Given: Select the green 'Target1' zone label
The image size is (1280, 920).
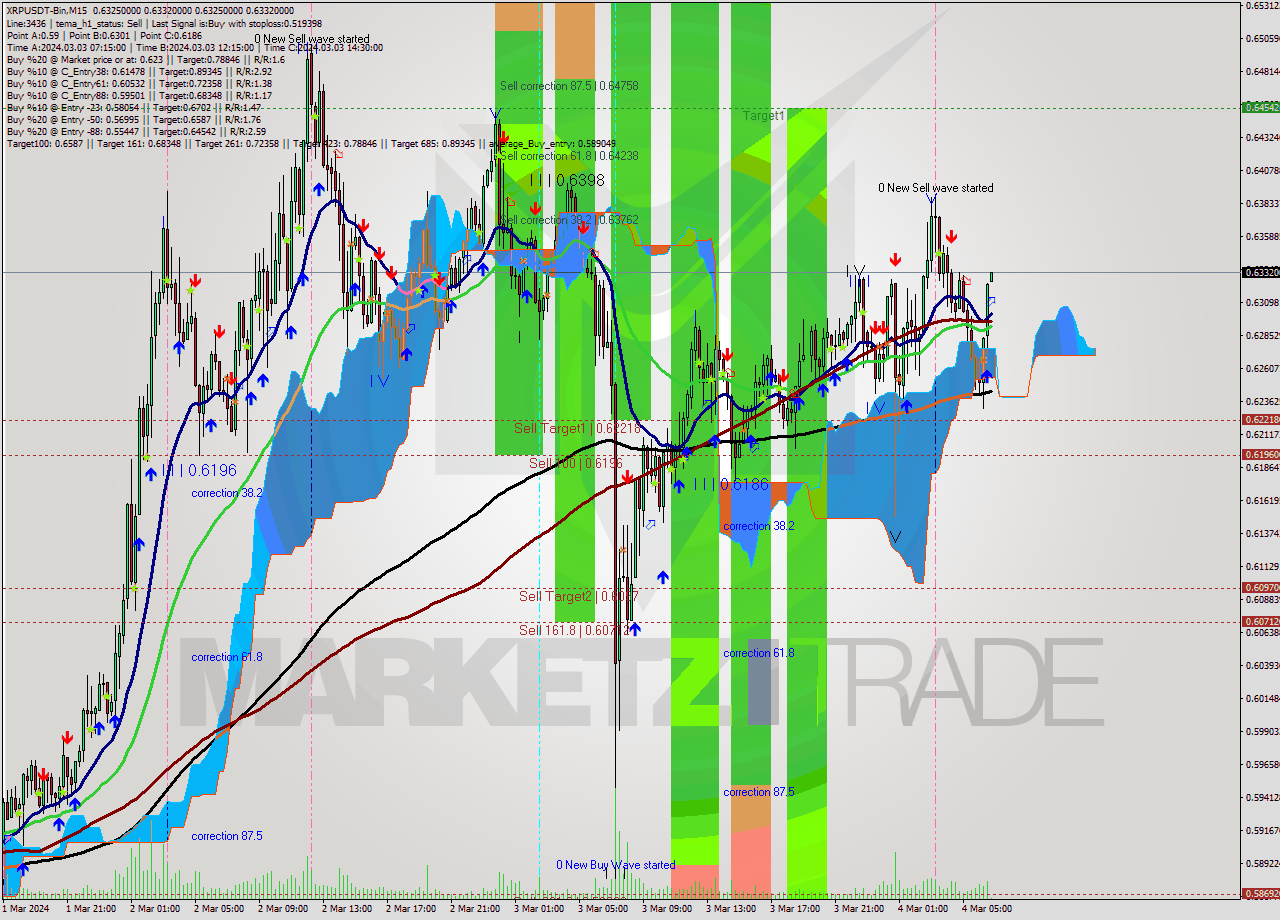Looking at the screenshot, I should [x=764, y=116].
